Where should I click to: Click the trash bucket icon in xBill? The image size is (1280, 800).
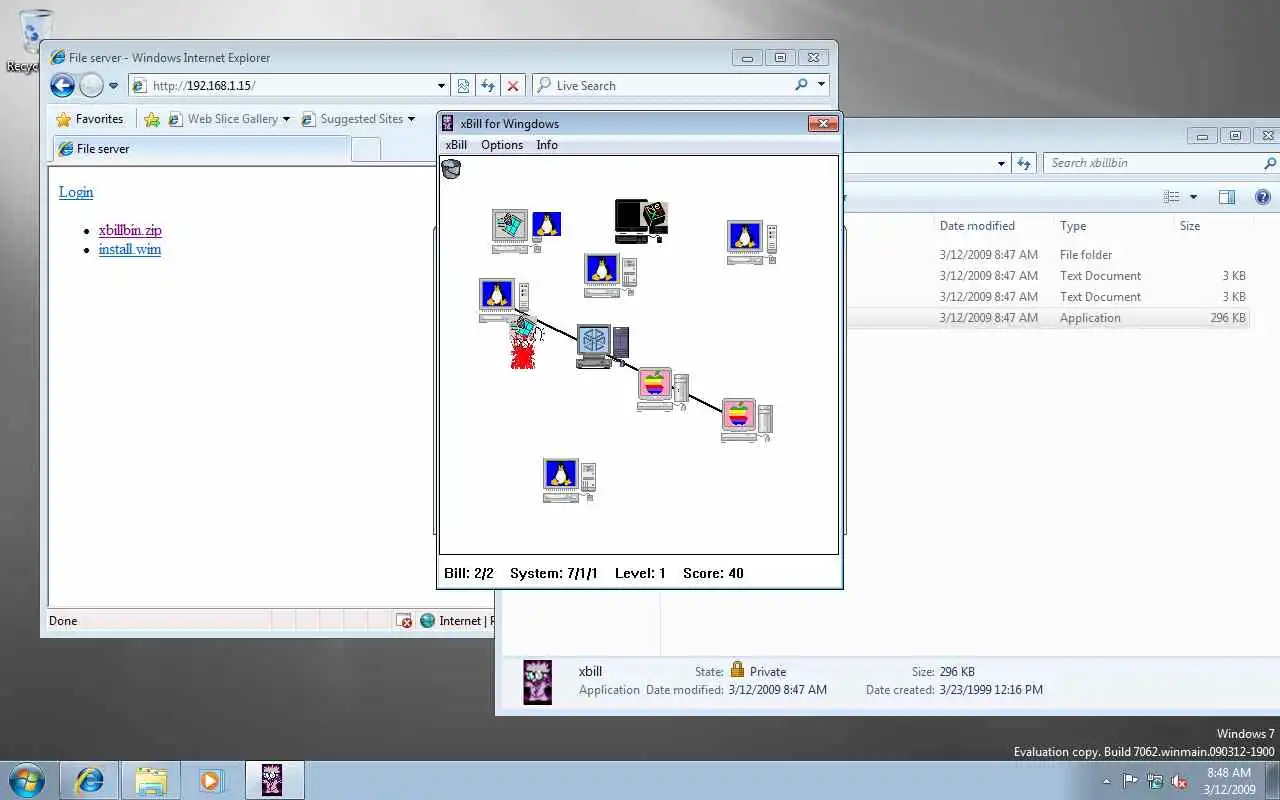pyautogui.click(x=451, y=169)
